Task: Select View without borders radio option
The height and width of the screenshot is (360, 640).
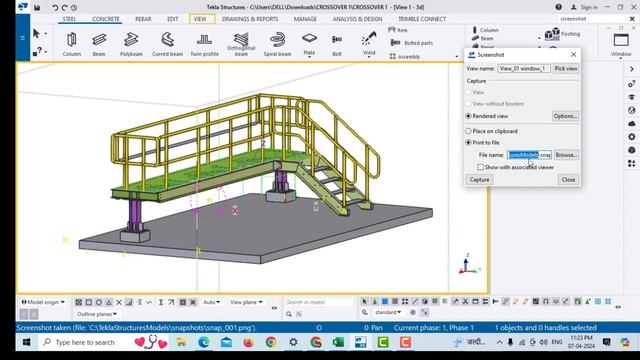Action: click(469, 104)
